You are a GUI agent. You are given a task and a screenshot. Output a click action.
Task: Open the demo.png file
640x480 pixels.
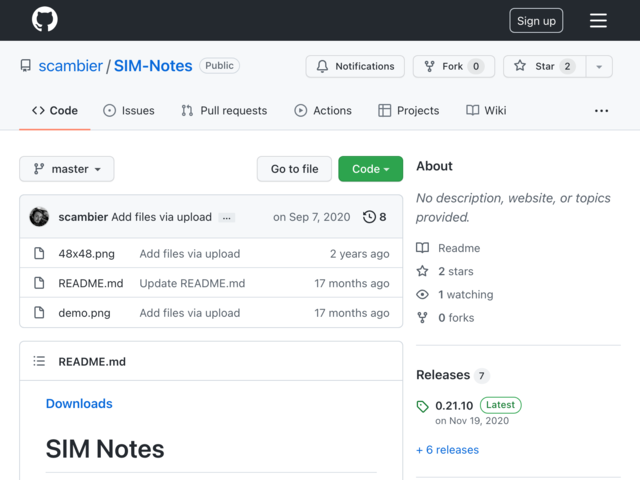coord(84,313)
